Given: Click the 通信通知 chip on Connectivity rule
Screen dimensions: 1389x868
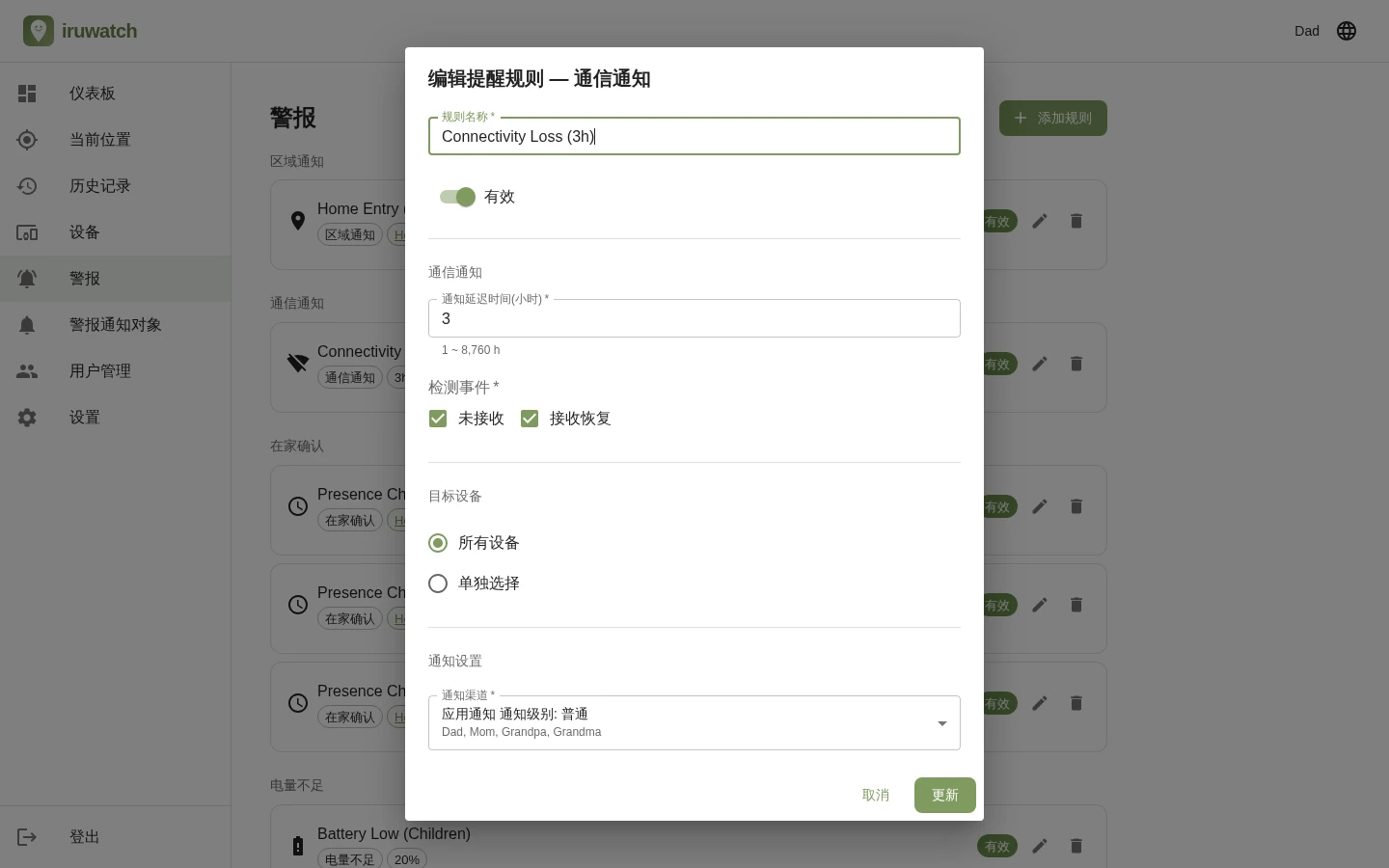Looking at the screenshot, I should 350,377.
